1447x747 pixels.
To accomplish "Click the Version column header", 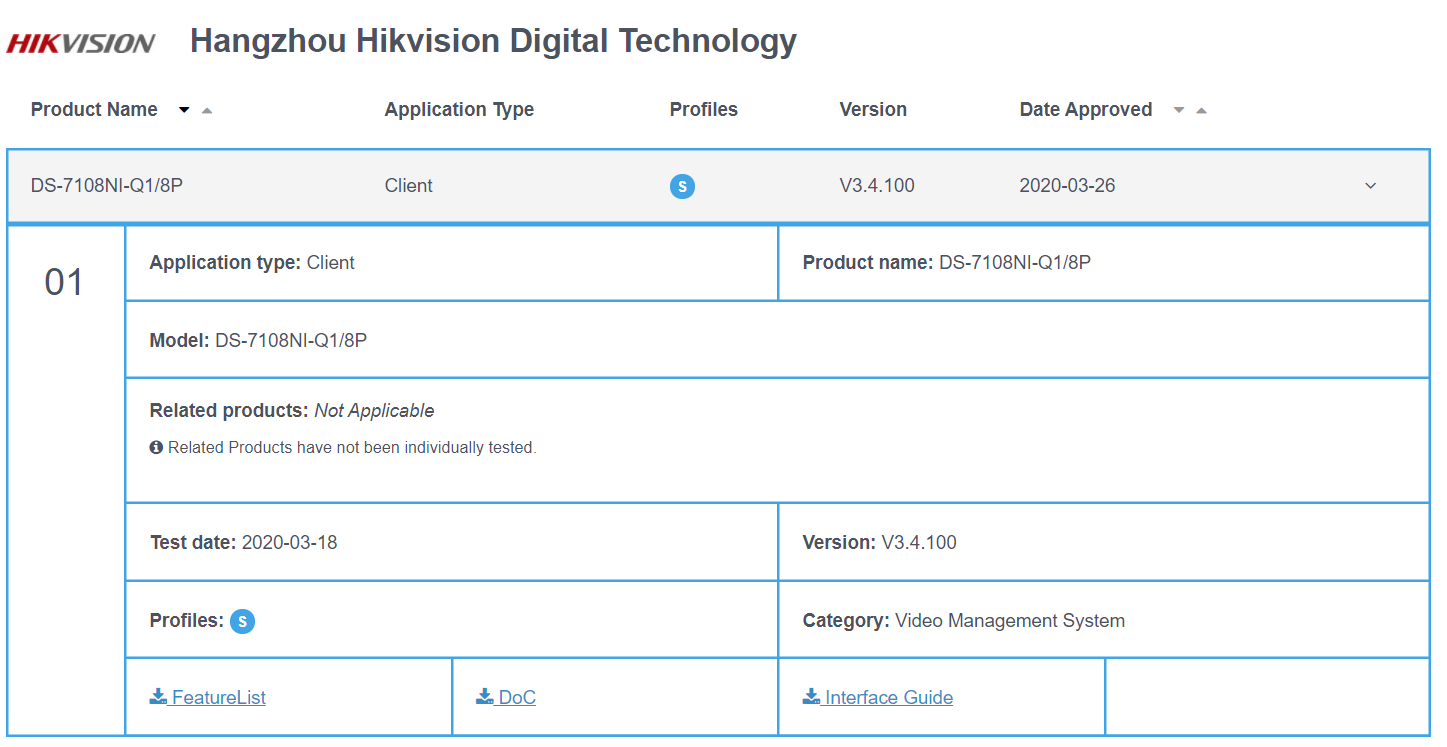I will (x=873, y=110).
